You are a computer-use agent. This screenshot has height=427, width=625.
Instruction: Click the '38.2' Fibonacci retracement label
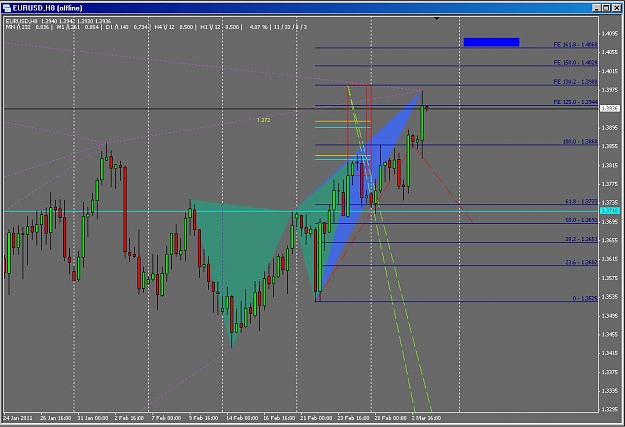point(581,239)
